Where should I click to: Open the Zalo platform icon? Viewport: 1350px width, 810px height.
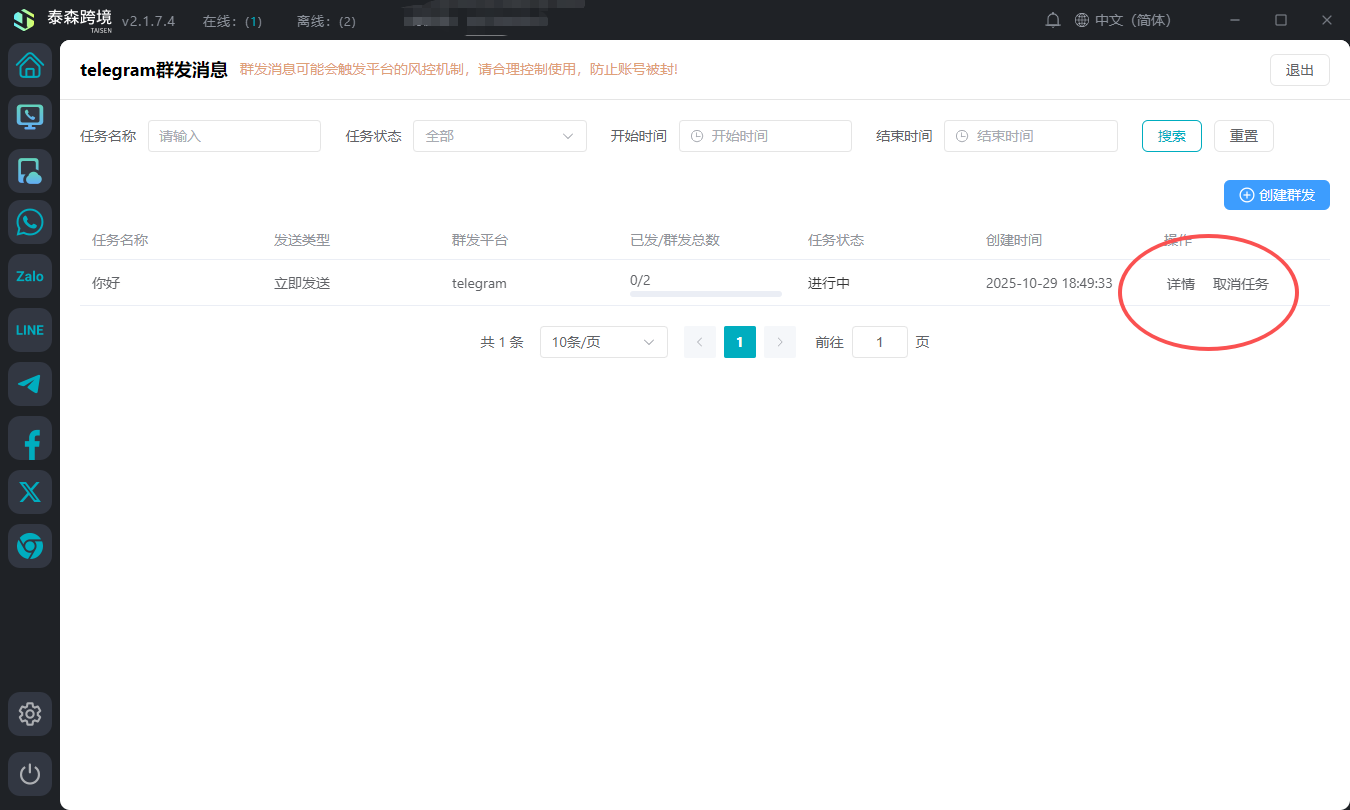coord(30,276)
